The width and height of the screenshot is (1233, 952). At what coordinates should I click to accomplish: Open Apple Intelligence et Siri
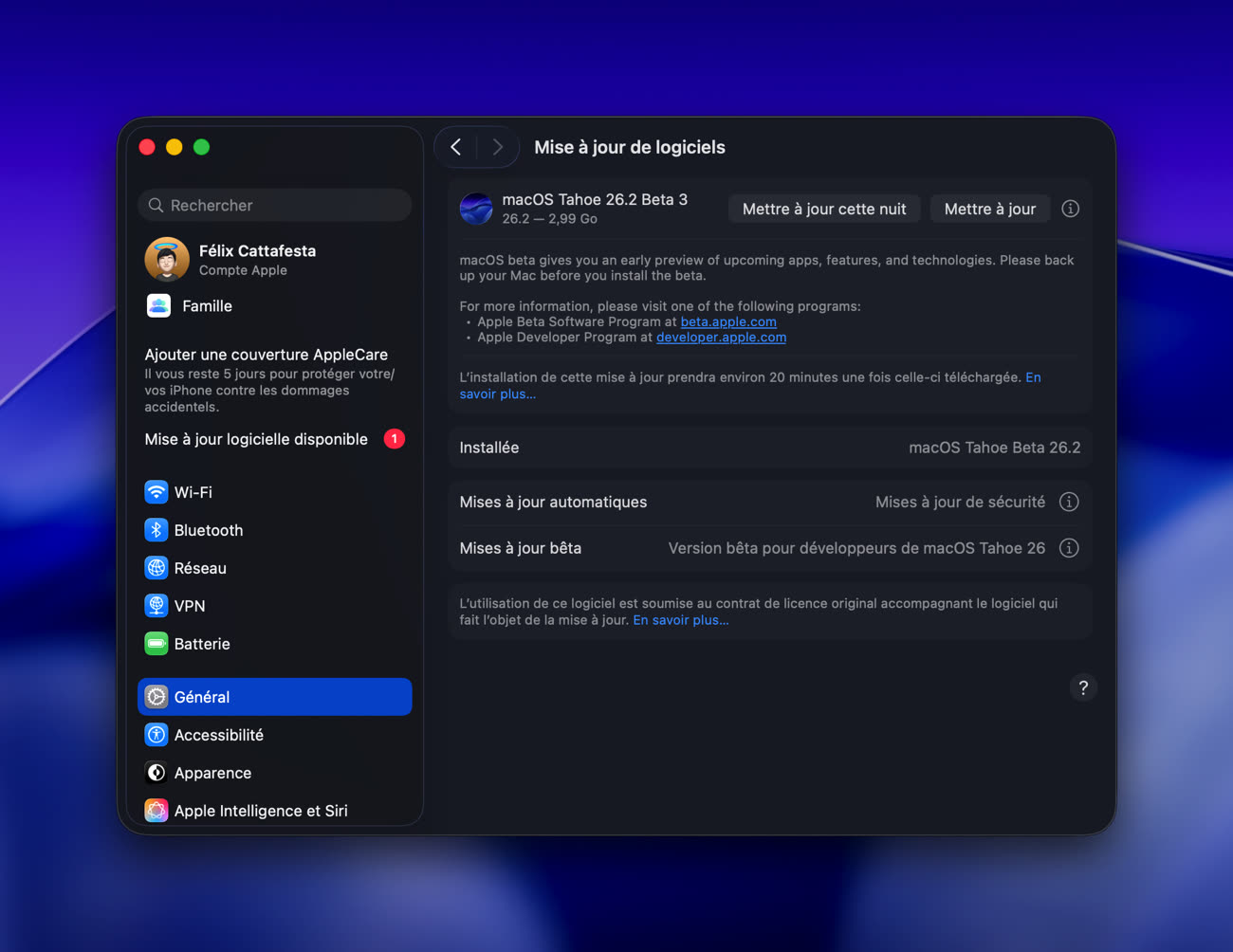tap(260, 811)
